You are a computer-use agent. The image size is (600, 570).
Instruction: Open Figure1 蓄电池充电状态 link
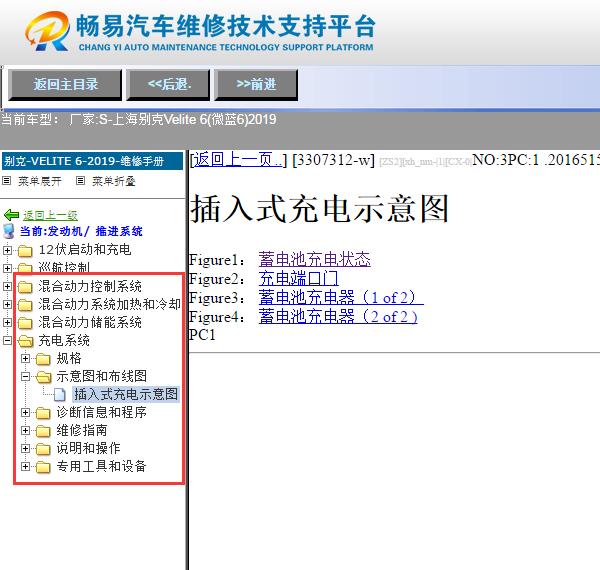315,259
